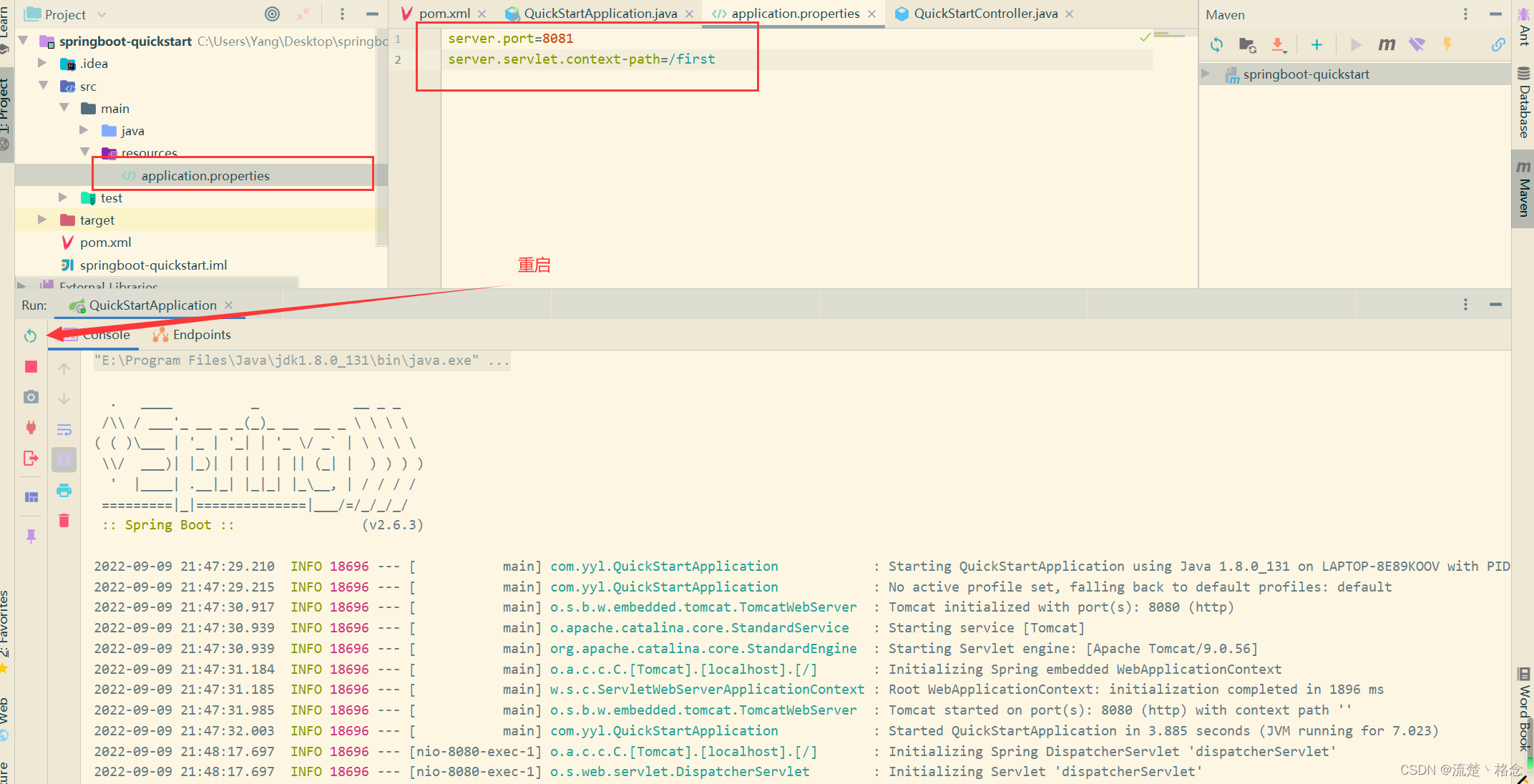Collapse the main folder

click(x=64, y=107)
